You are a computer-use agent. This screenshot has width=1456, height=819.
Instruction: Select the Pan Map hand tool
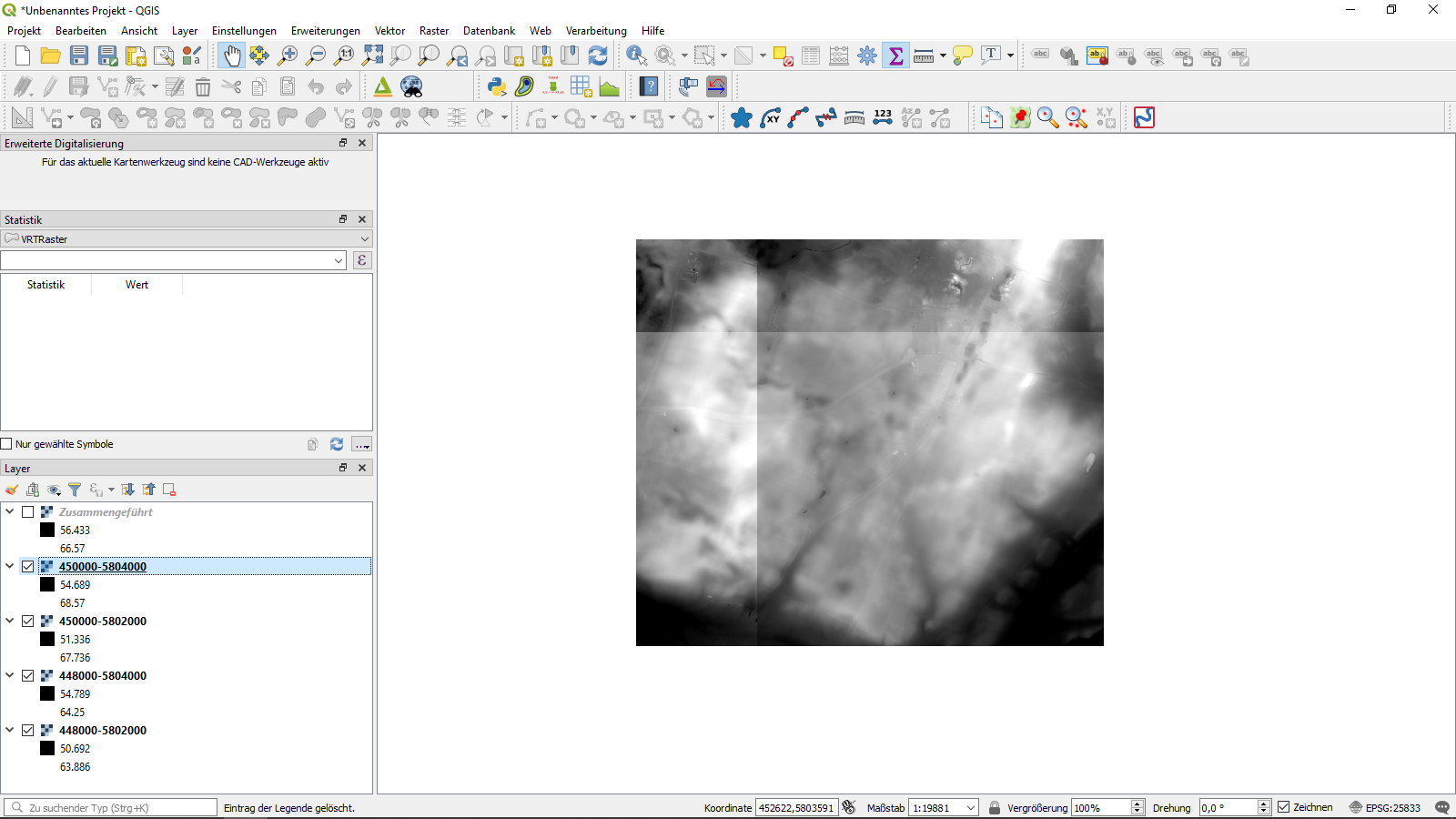232,56
